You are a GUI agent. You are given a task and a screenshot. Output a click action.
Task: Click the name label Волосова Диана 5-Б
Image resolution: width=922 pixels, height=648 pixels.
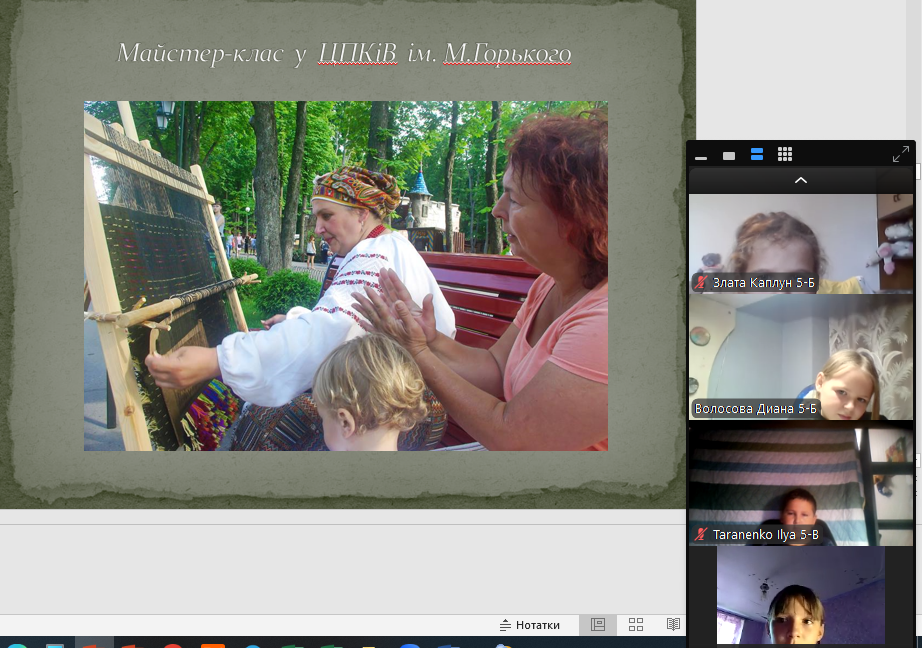tap(755, 409)
